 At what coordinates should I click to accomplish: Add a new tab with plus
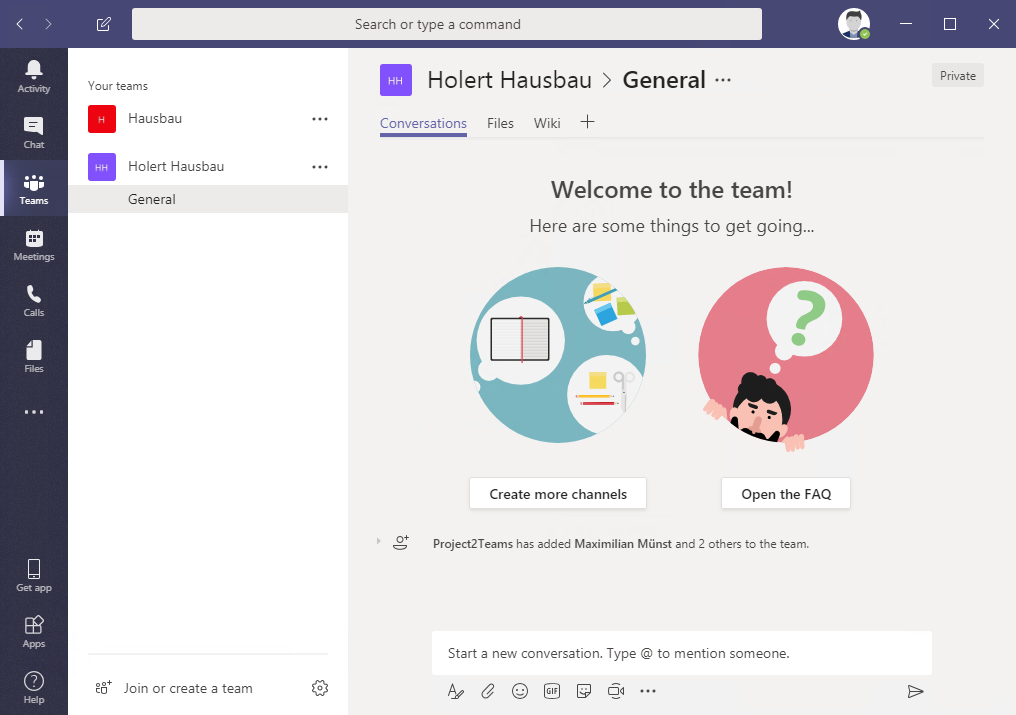[x=587, y=122]
